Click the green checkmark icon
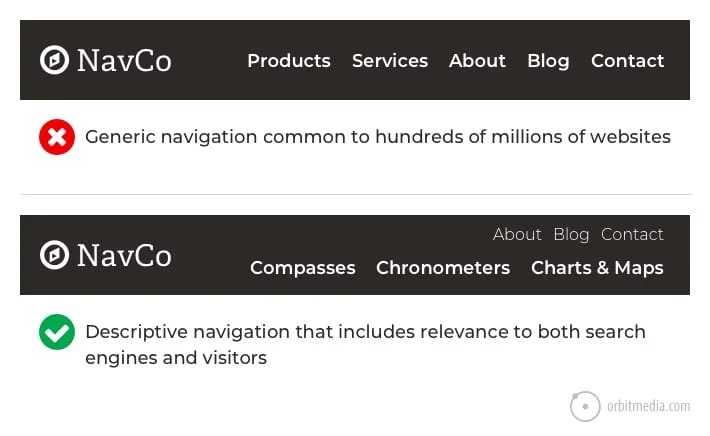The width and height of the screenshot is (710, 436). pos(57,332)
